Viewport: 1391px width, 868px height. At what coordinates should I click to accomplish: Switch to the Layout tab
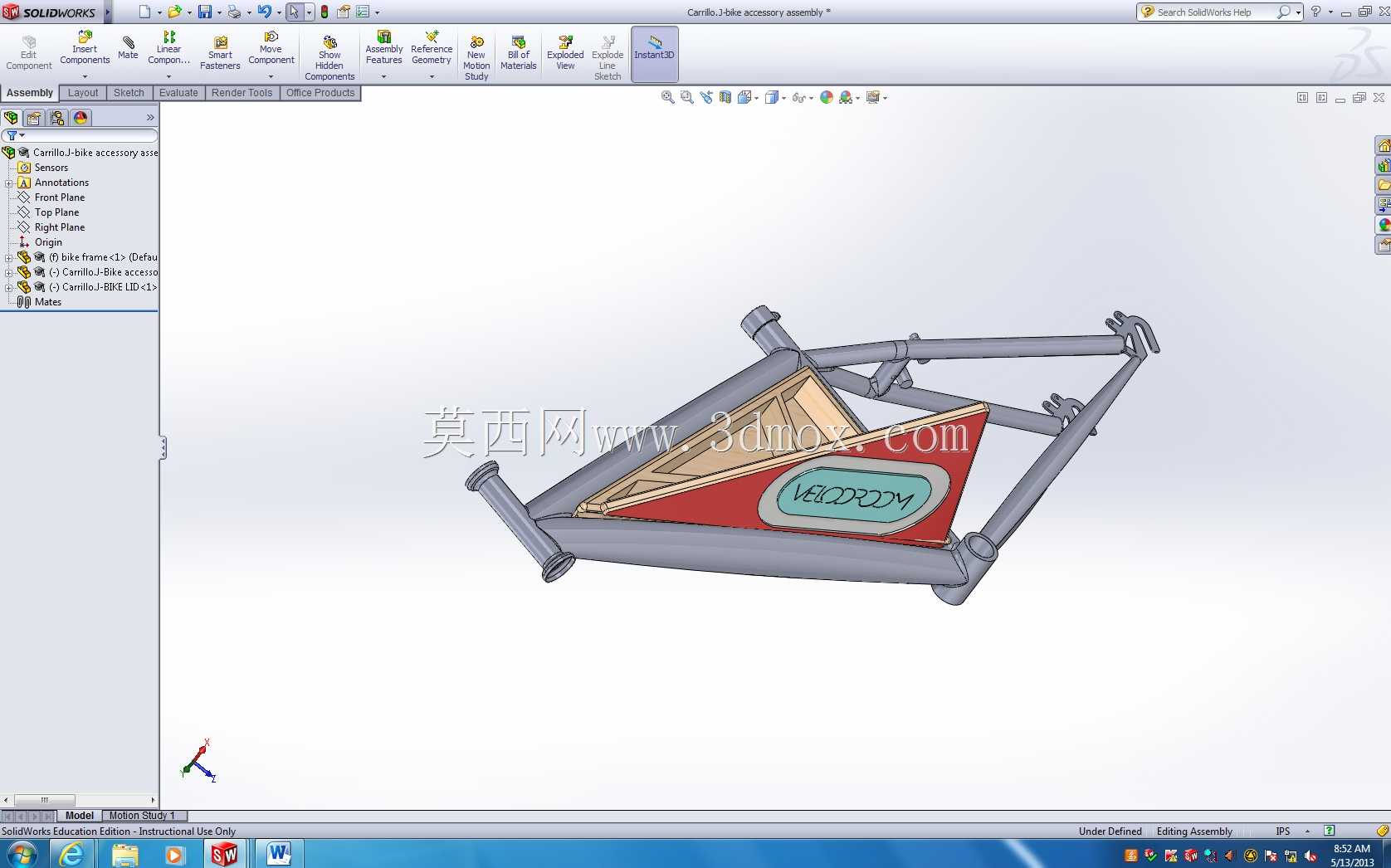(83, 93)
